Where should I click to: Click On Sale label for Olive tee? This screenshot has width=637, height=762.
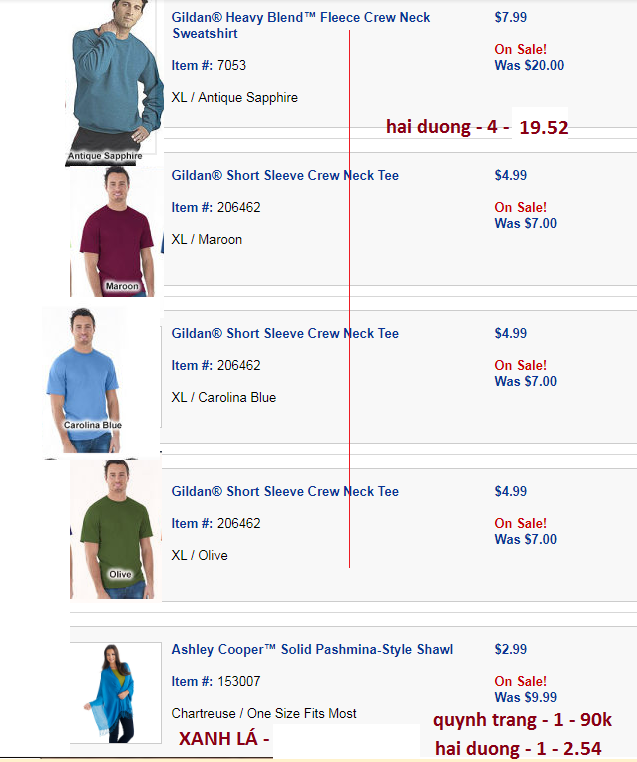[520, 523]
